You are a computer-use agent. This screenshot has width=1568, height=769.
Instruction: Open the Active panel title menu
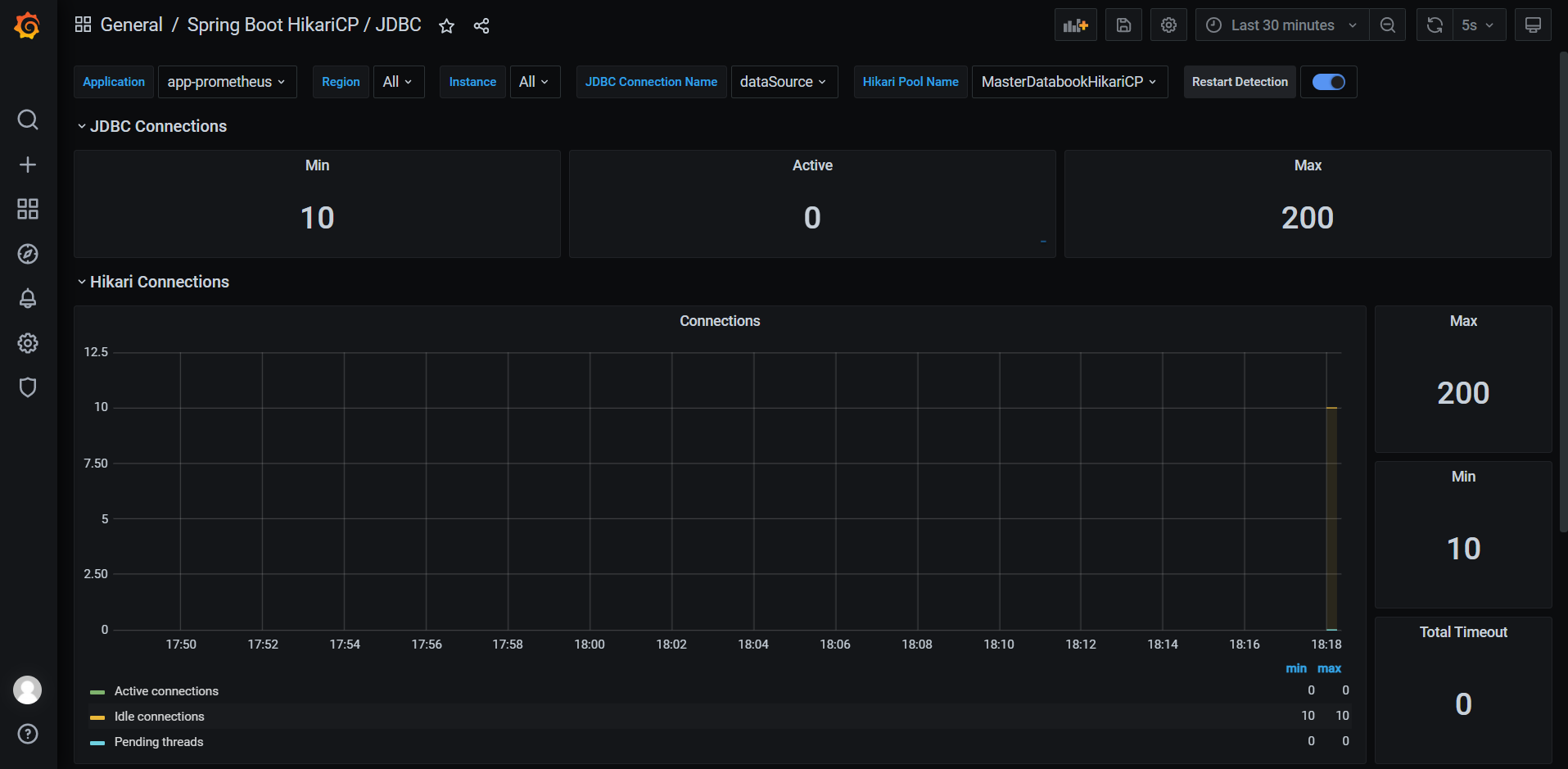tap(812, 165)
